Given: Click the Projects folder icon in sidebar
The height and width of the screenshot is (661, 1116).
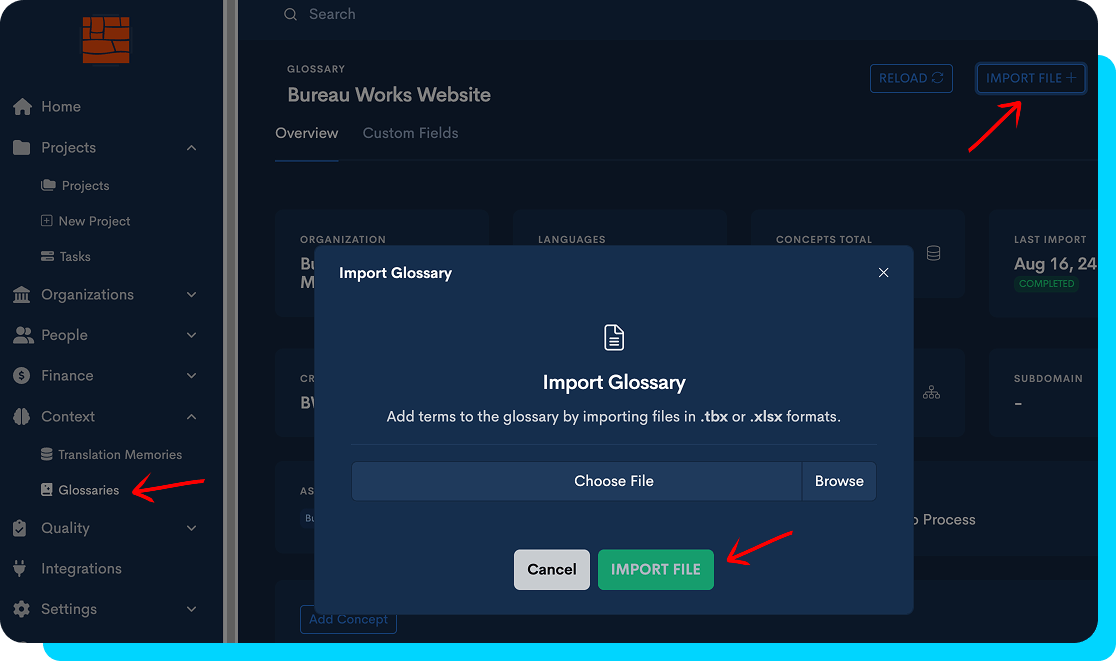Looking at the screenshot, I should (21, 147).
